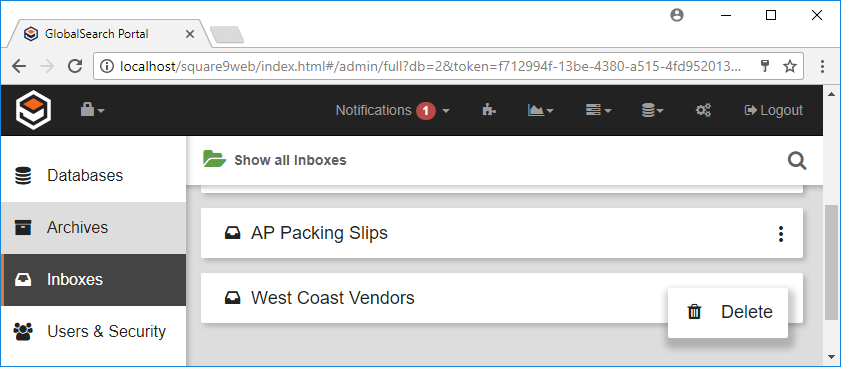Choose Delete from the popup menu

point(728,312)
